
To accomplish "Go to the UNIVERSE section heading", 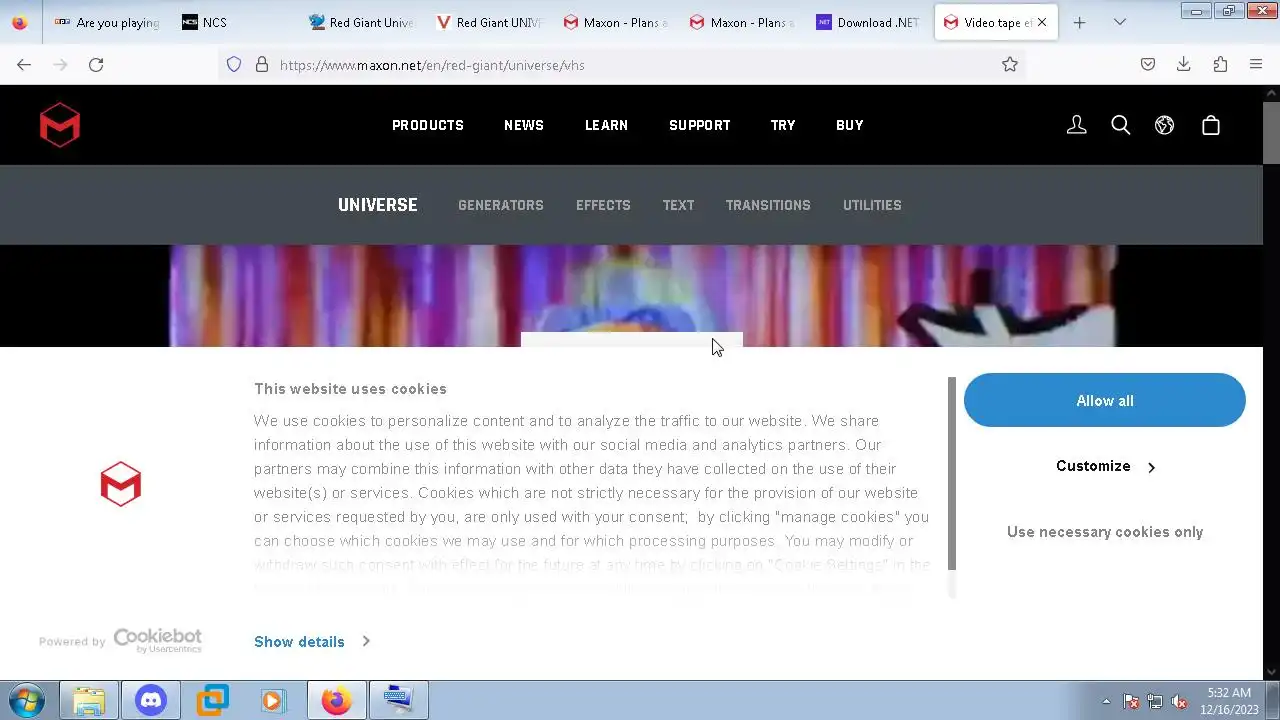I will coord(378,205).
